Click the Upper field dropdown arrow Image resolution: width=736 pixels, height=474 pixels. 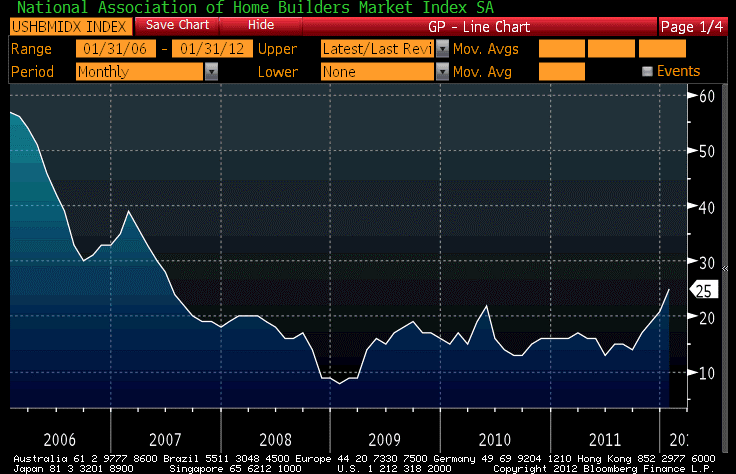click(x=442, y=49)
